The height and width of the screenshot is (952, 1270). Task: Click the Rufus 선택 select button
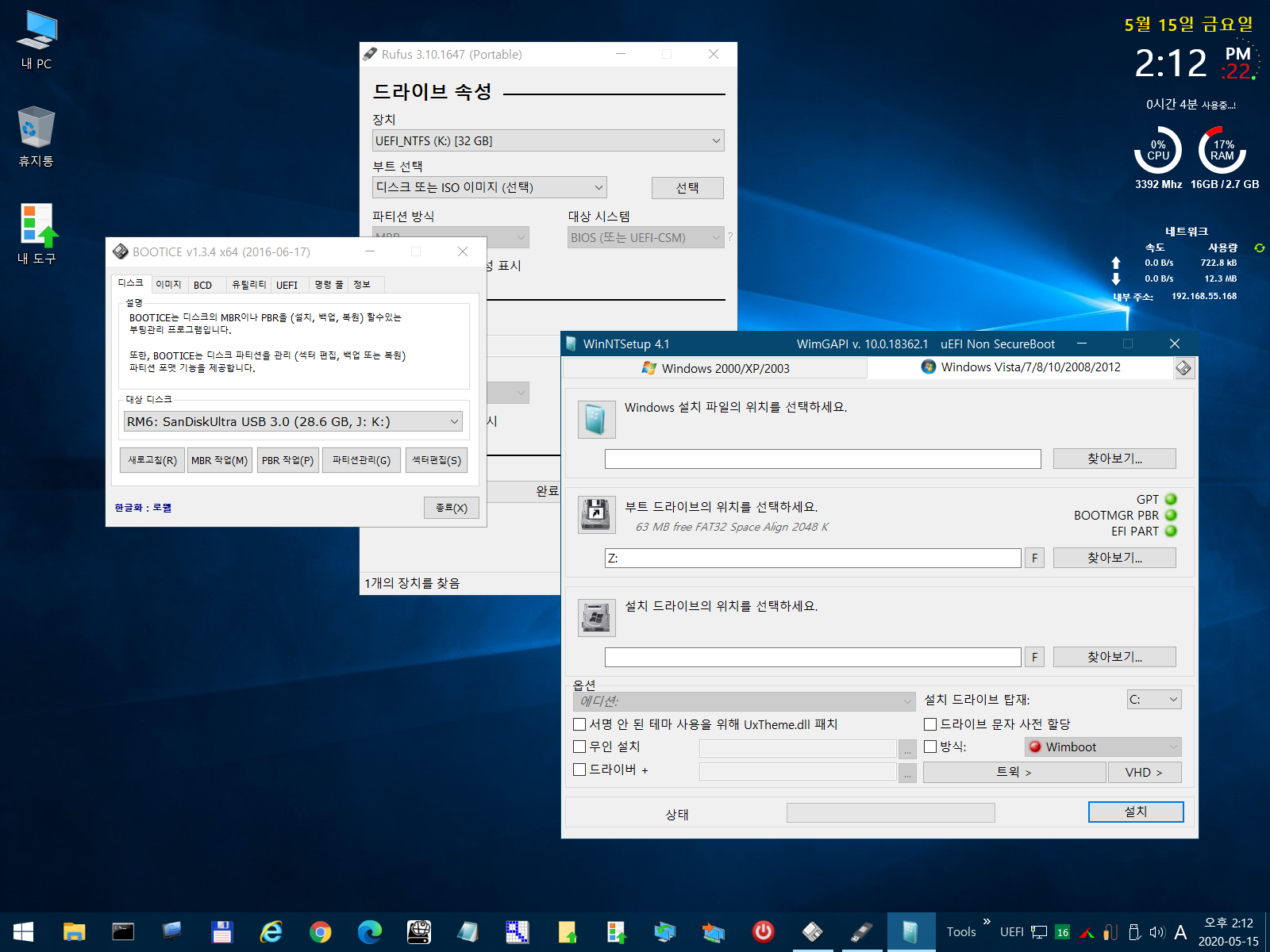click(x=687, y=188)
